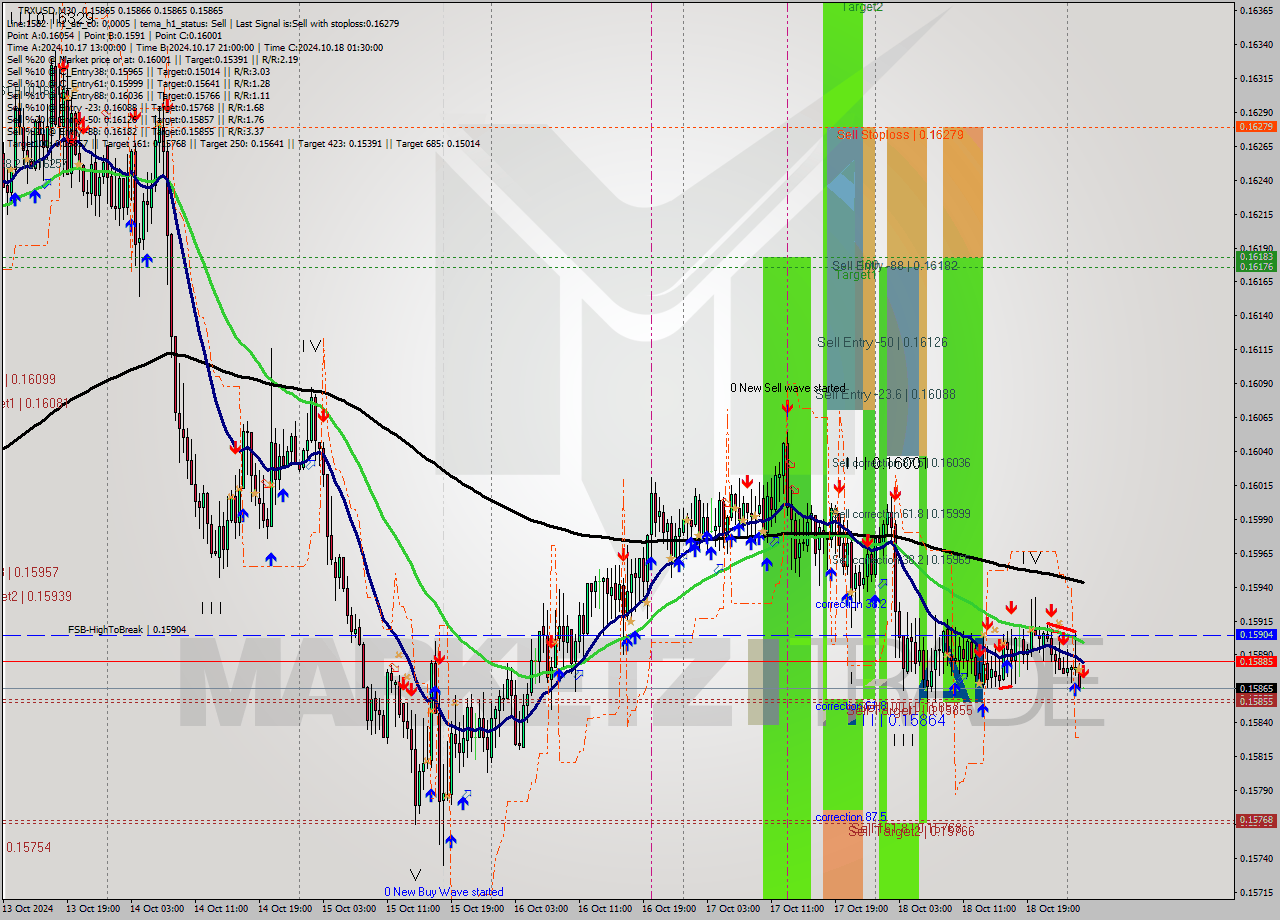The width and height of the screenshot is (1280, 920).
Task: Select the 'Sell %20 @ Market price' R/R:2.19 line
Action: [x=152, y=59]
